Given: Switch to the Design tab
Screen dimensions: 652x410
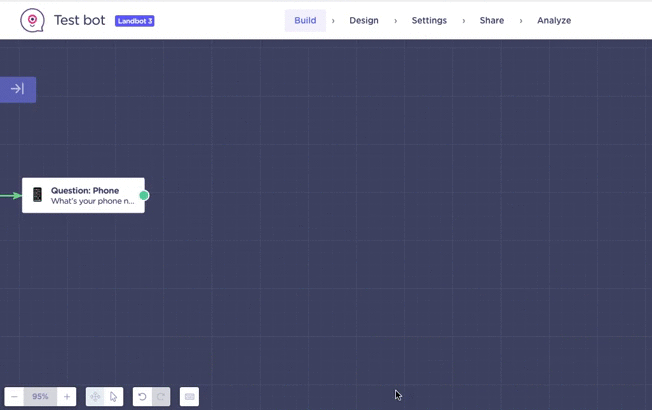Looking at the screenshot, I should 364,20.
